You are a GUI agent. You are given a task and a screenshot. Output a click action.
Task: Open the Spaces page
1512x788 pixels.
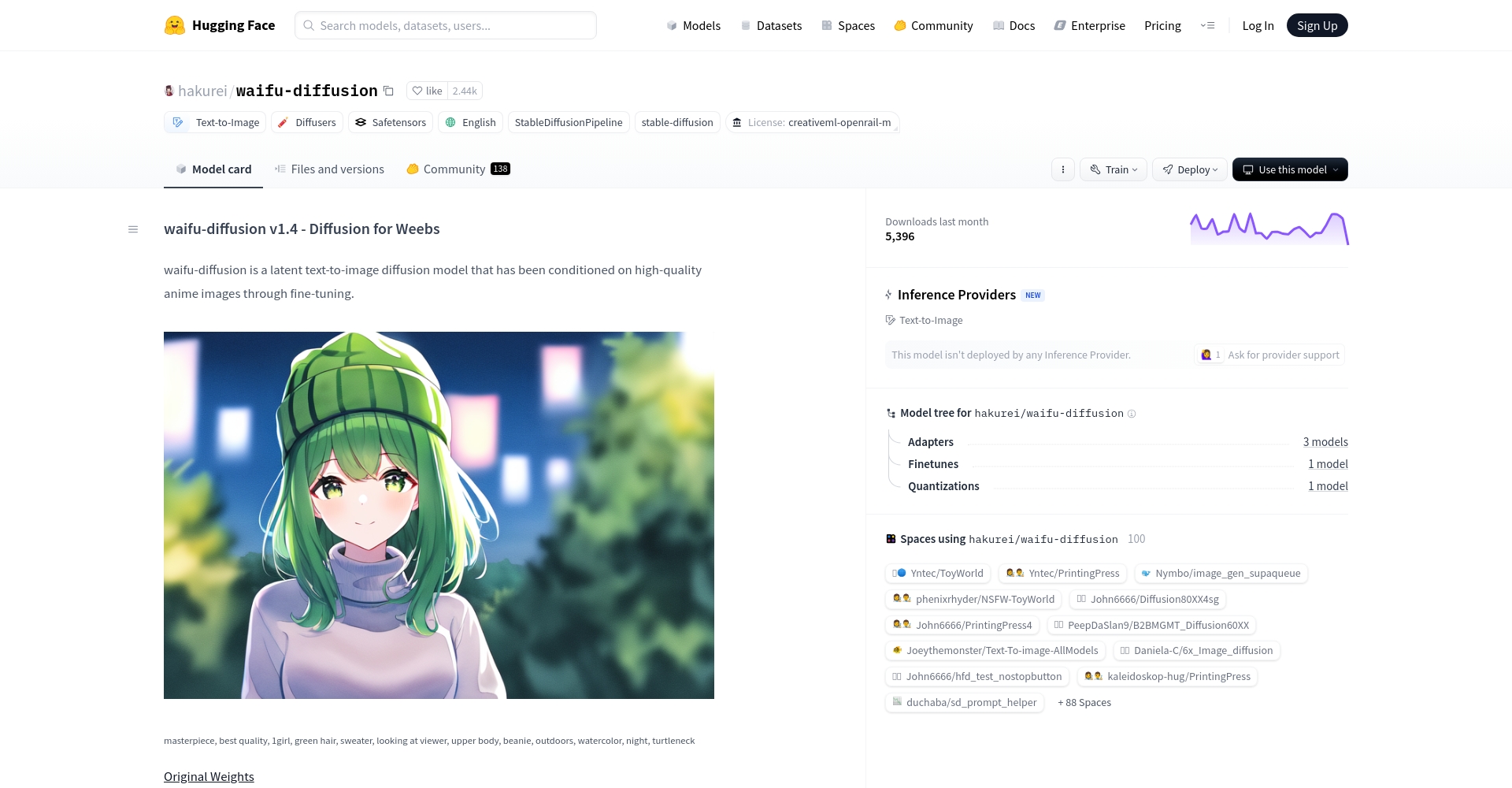848,25
